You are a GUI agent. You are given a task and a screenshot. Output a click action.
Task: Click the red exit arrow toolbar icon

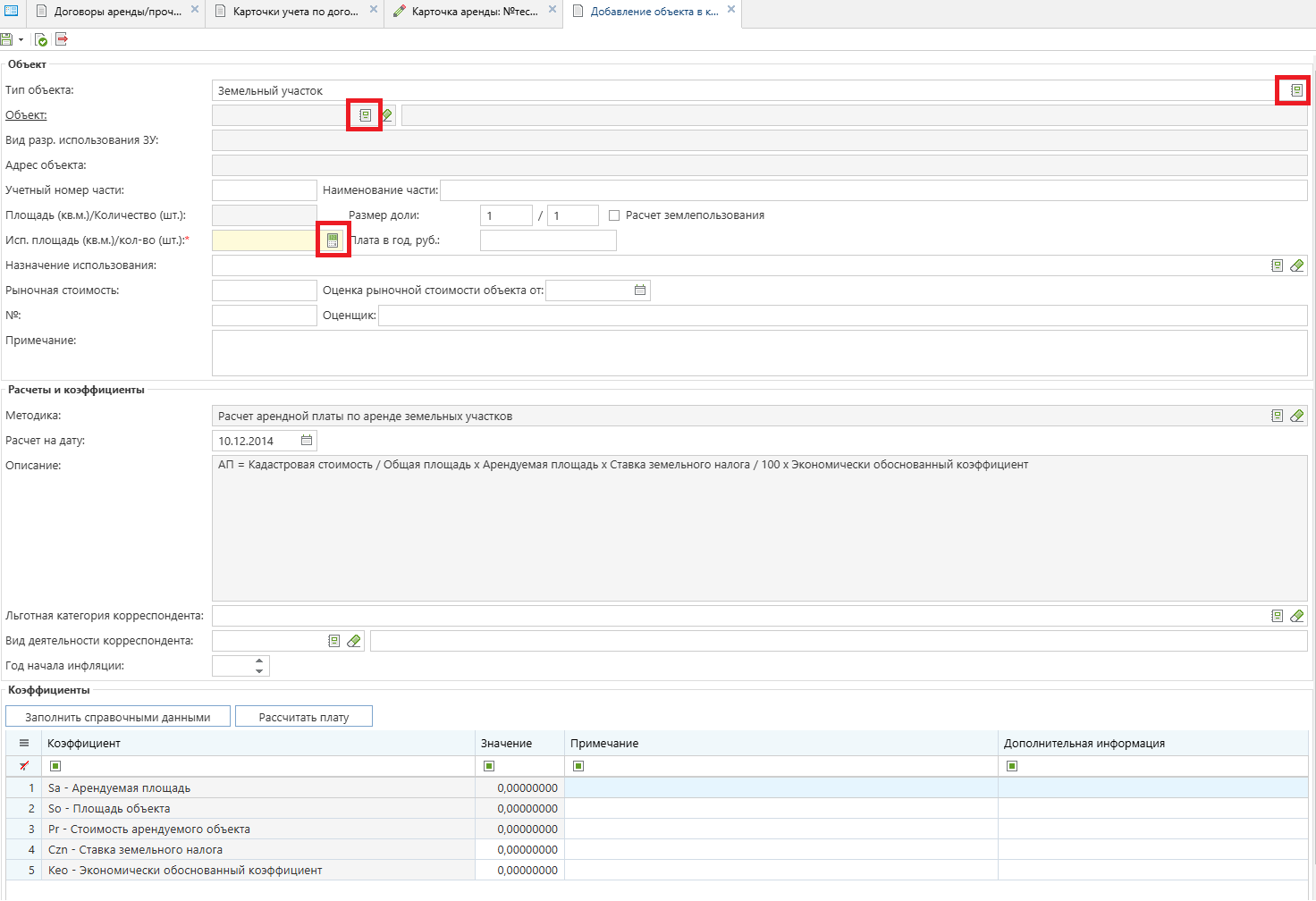pos(62,39)
